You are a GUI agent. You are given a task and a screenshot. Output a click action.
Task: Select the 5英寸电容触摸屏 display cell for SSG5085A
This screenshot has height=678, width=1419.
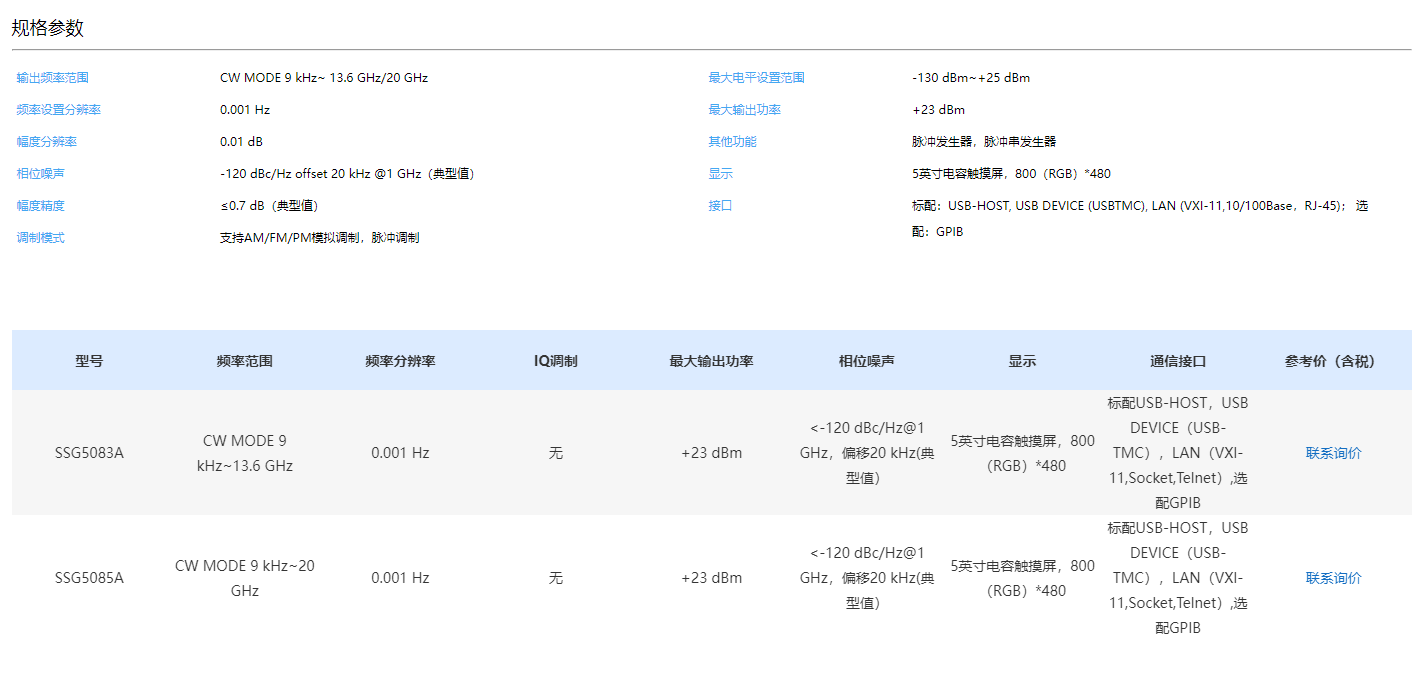(1022, 578)
